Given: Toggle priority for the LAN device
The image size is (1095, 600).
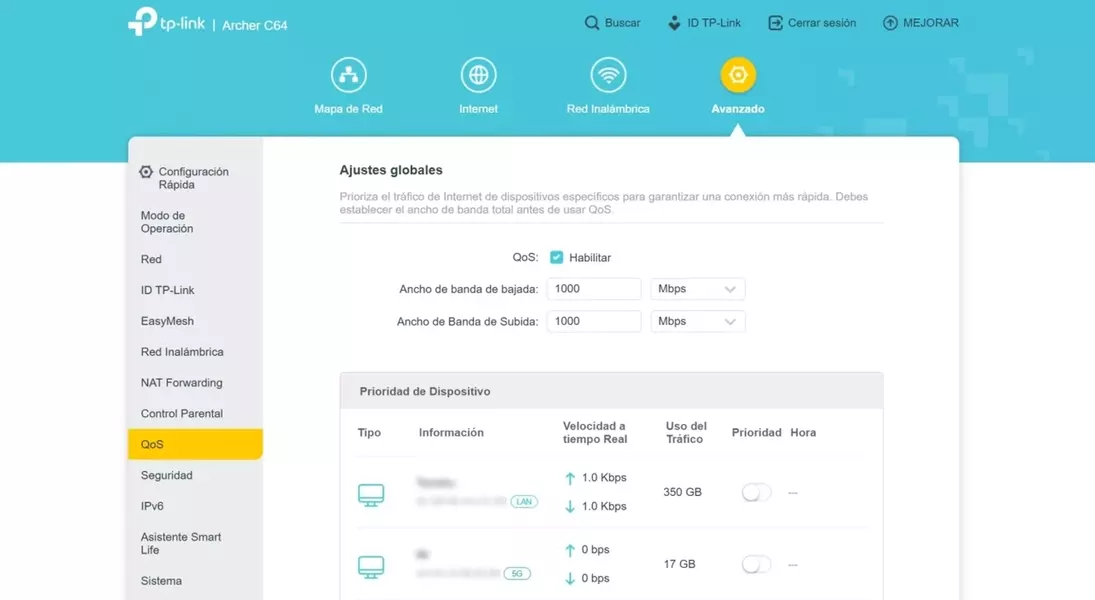Looking at the screenshot, I should pyautogui.click(x=756, y=492).
